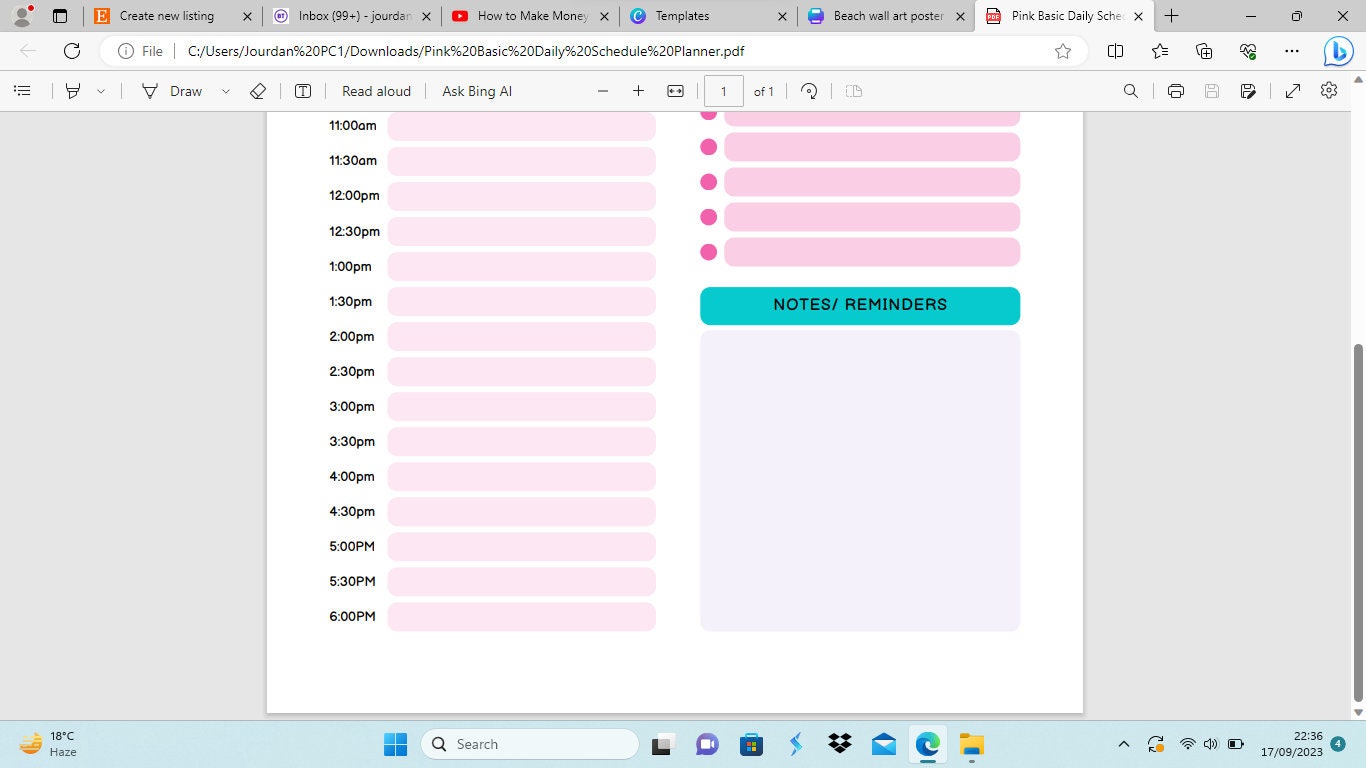This screenshot has height=768, width=1366.
Task: Expand hidden system tray icons
Action: click(x=1124, y=744)
